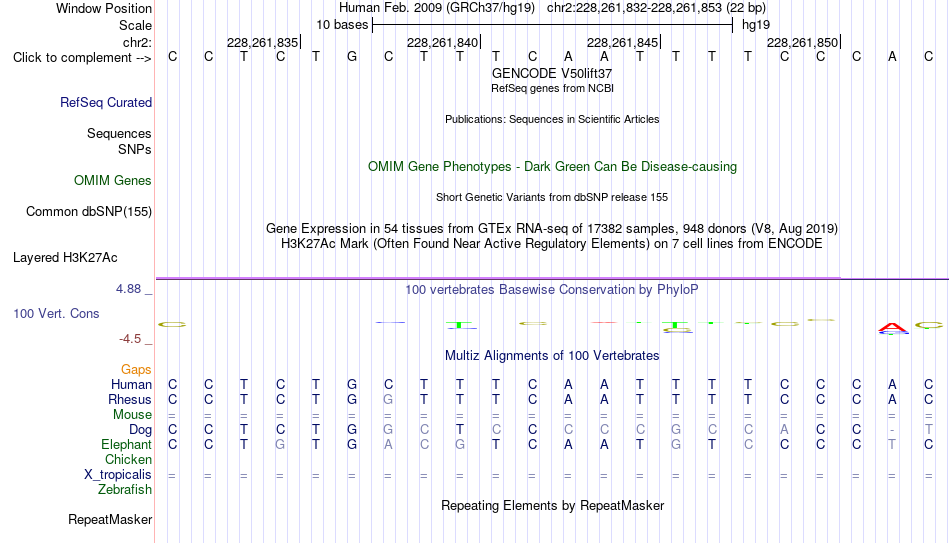Click the '10 bases' scale text
Viewport: 950px width, 543px height.
pos(342,25)
